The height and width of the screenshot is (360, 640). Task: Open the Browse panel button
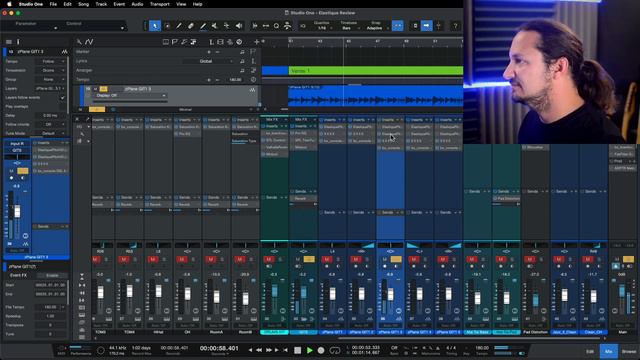tap(629, 351)
